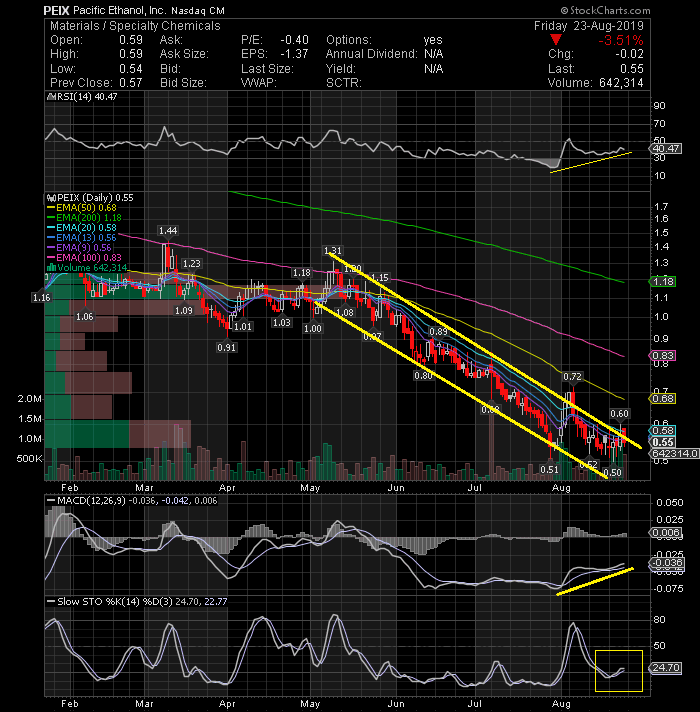Image resolution: width=700 pixels, height=712 pixels.
Task: Click the pink EMA(100) legend line swatch
Action: click(51, 258)
